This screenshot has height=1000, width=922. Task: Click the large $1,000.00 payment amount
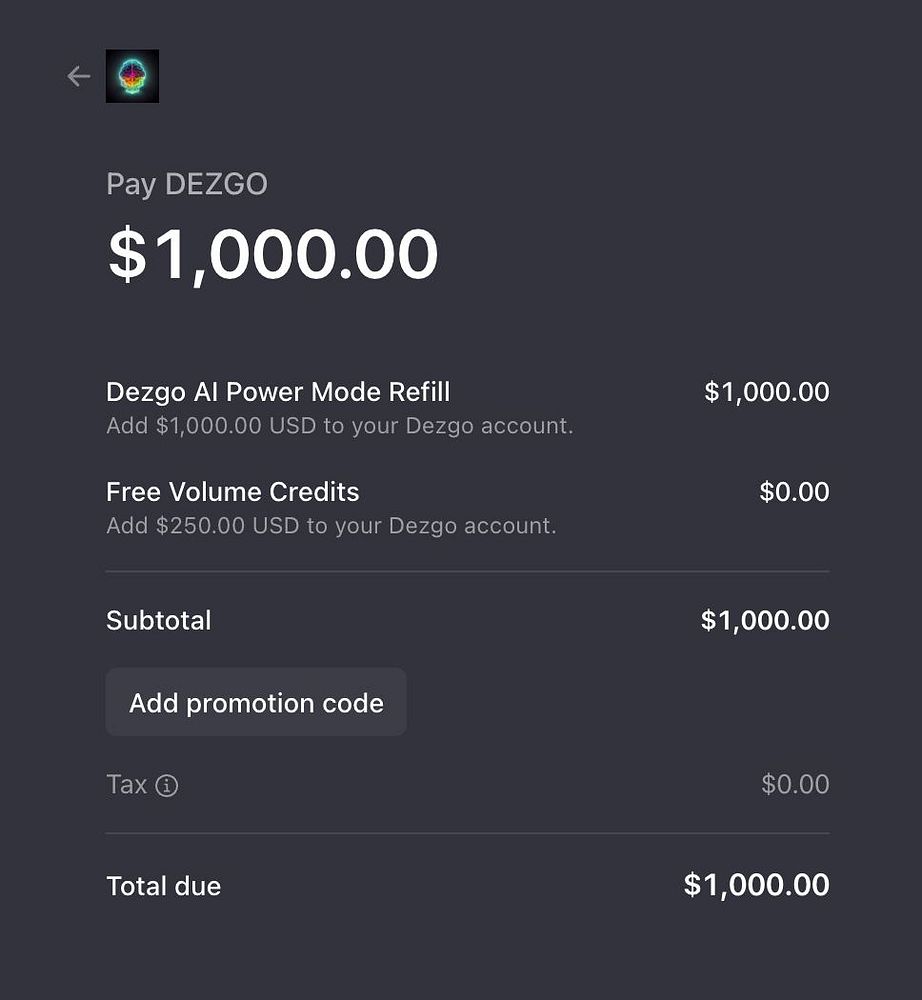(273, 254)
